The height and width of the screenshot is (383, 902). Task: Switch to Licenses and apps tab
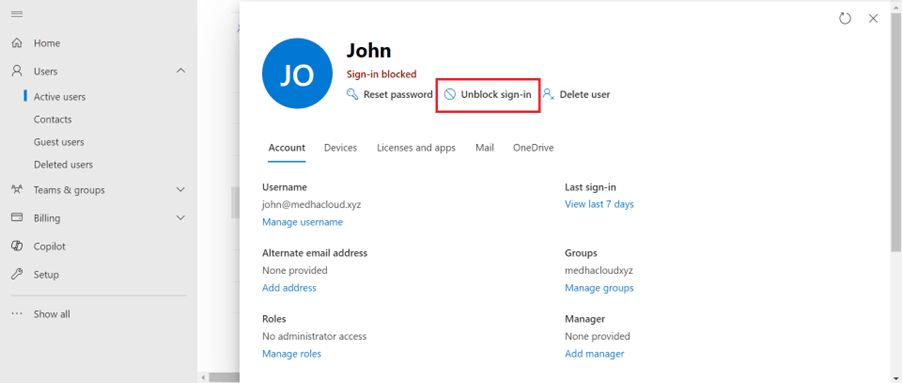pyautogui.click(x=416, y=148)
